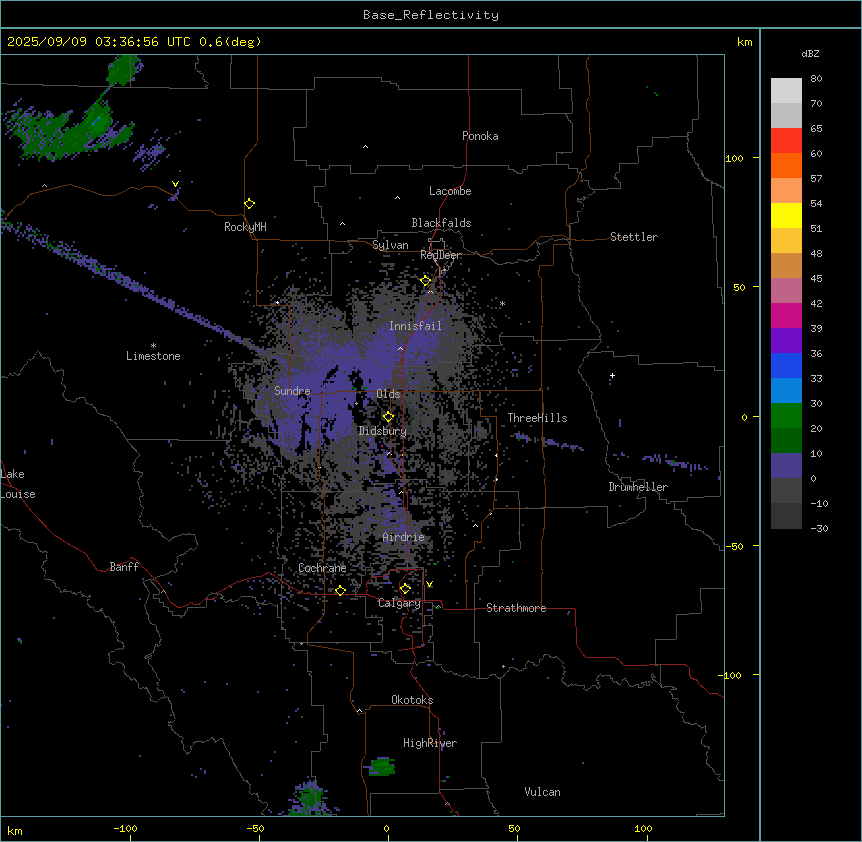Viewport: 862px width, 842px height.
Task: Select the Lake Louise label
Action: click(x=18, y=484)
